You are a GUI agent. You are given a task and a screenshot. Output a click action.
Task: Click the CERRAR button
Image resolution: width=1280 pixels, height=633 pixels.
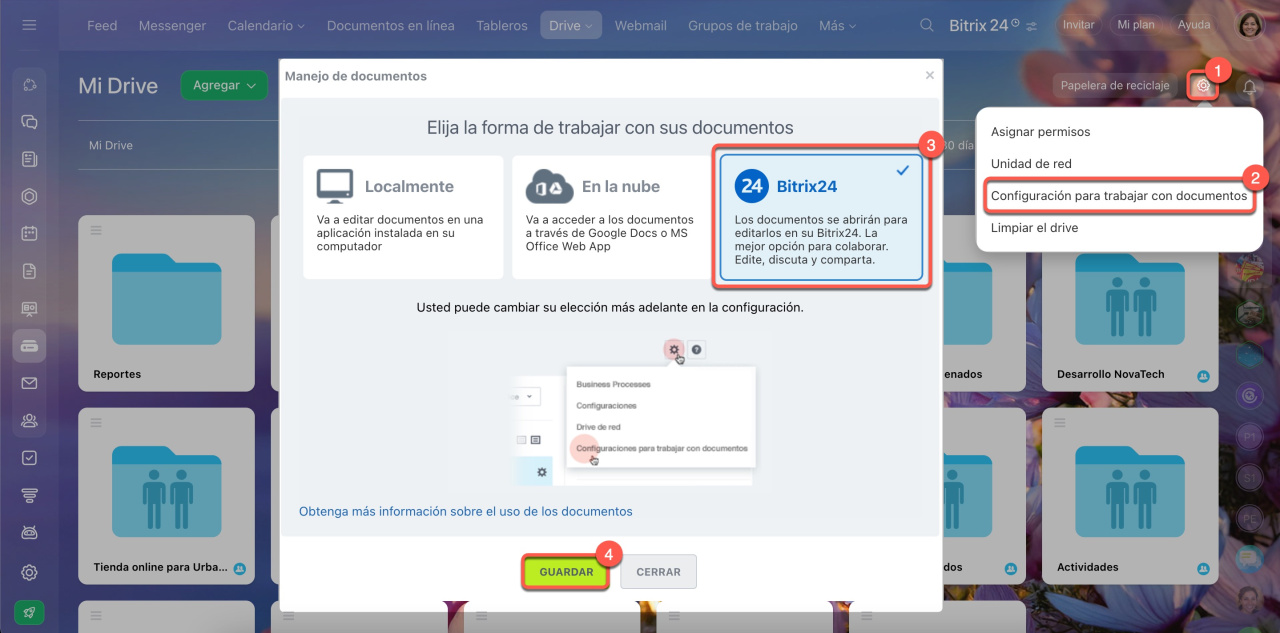(x=658, y=572)
